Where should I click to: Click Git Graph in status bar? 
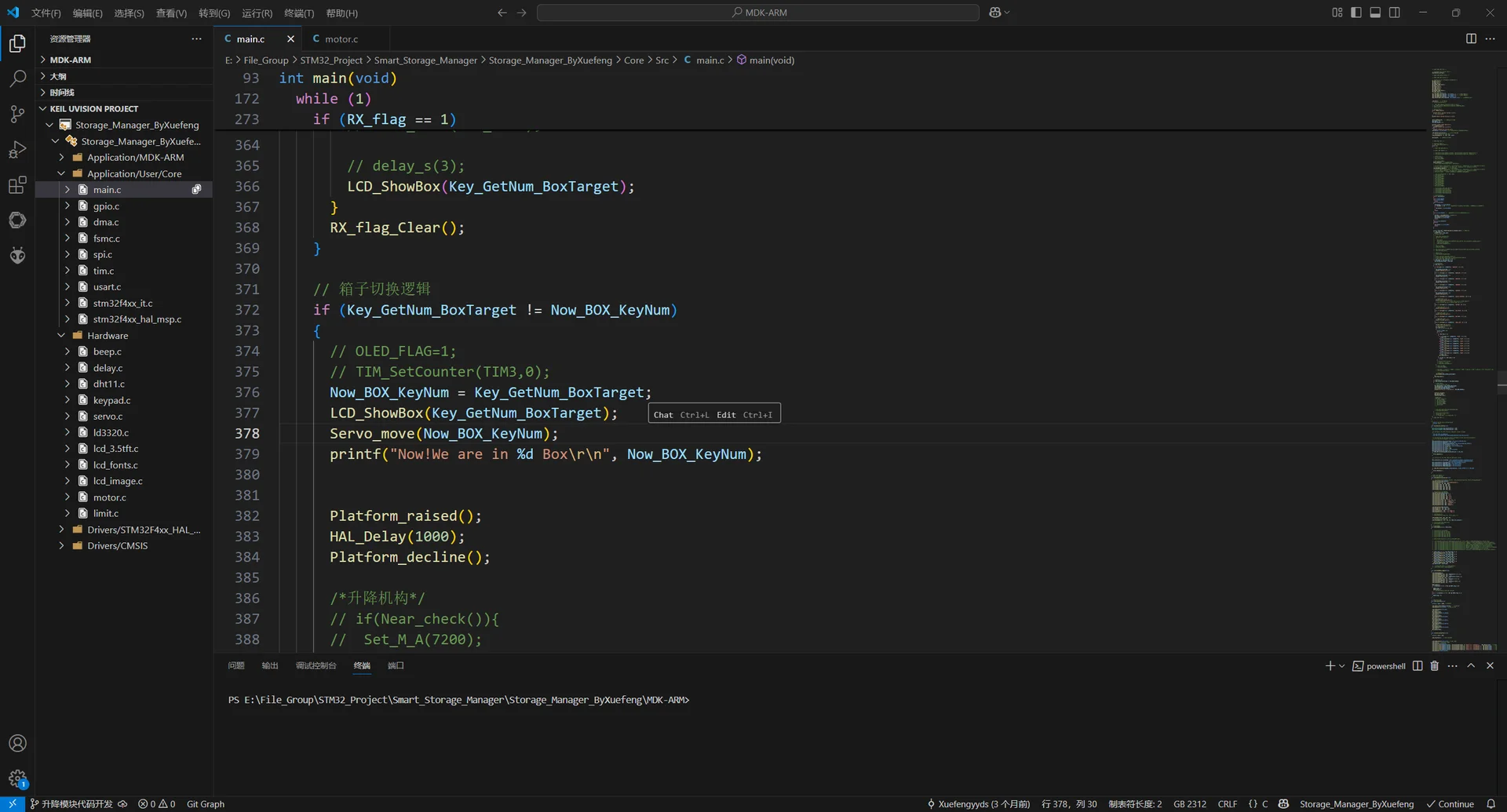click(205, 804)
